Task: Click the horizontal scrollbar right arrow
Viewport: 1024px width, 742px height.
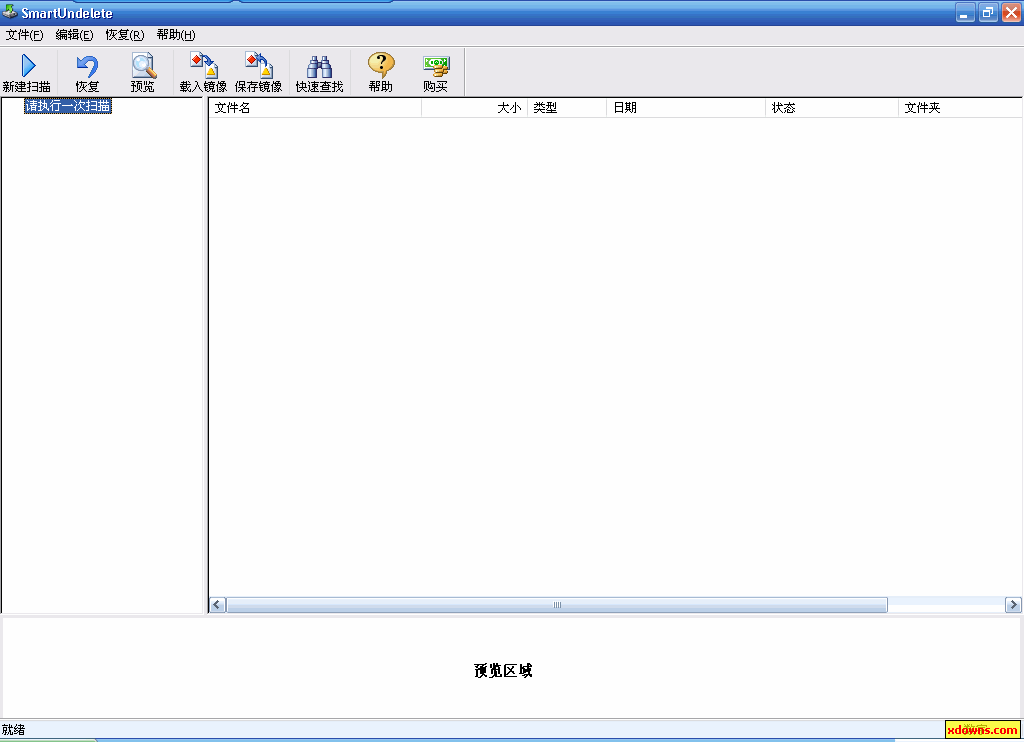Action: (x=1013, y=605)
